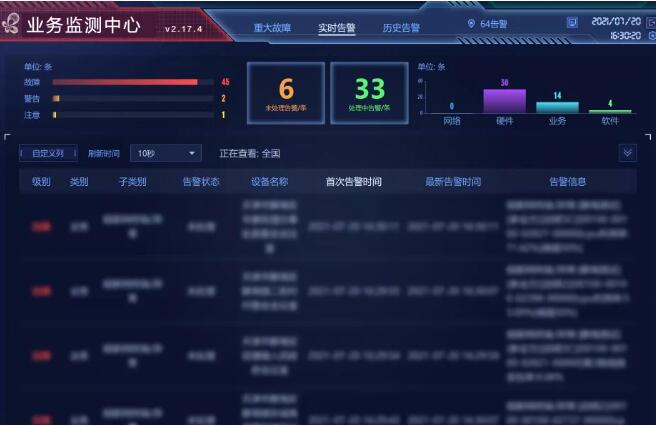Sort by 最新告警时间 column header
The width and height of the screenshot is (656, 426).
click(x=453, y=182)
